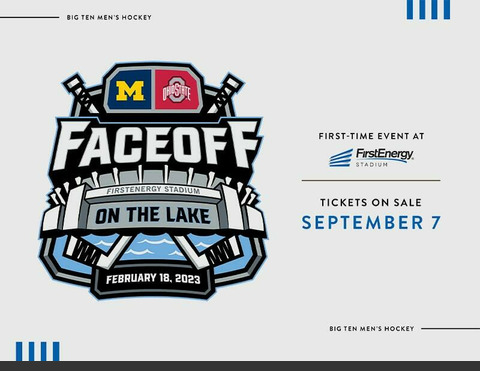The width and height of the screenshot is (480, 371).
Task: Click the horizontal divider under FirstEnergy logo
Action: click(x=371, y=181)
